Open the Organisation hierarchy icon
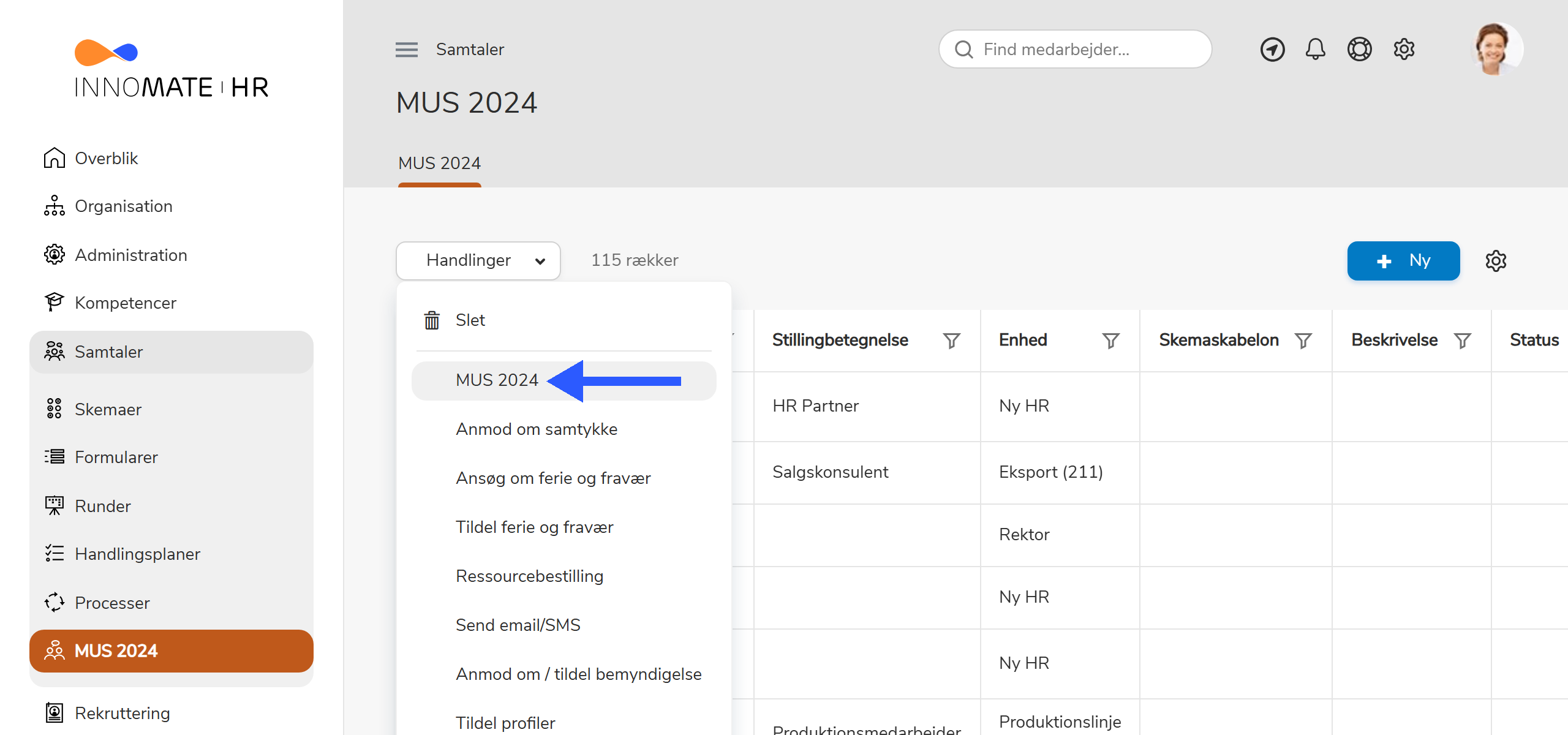 tap(55, 206)
